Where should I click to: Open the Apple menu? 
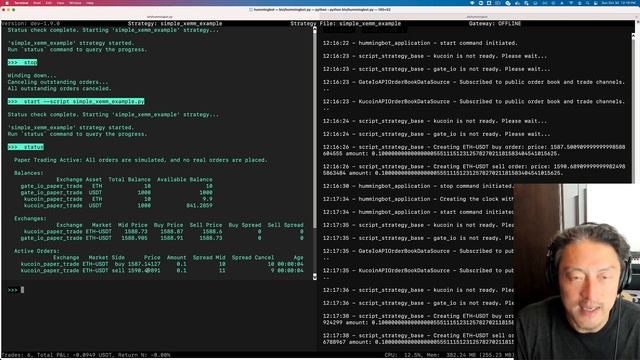[7, 3]
